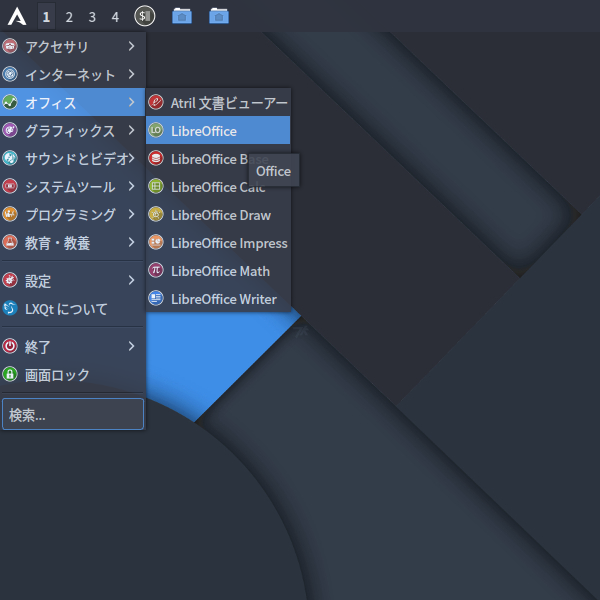
Task: Launch LibreOffice Writer
Action: [x=218, y=298]
